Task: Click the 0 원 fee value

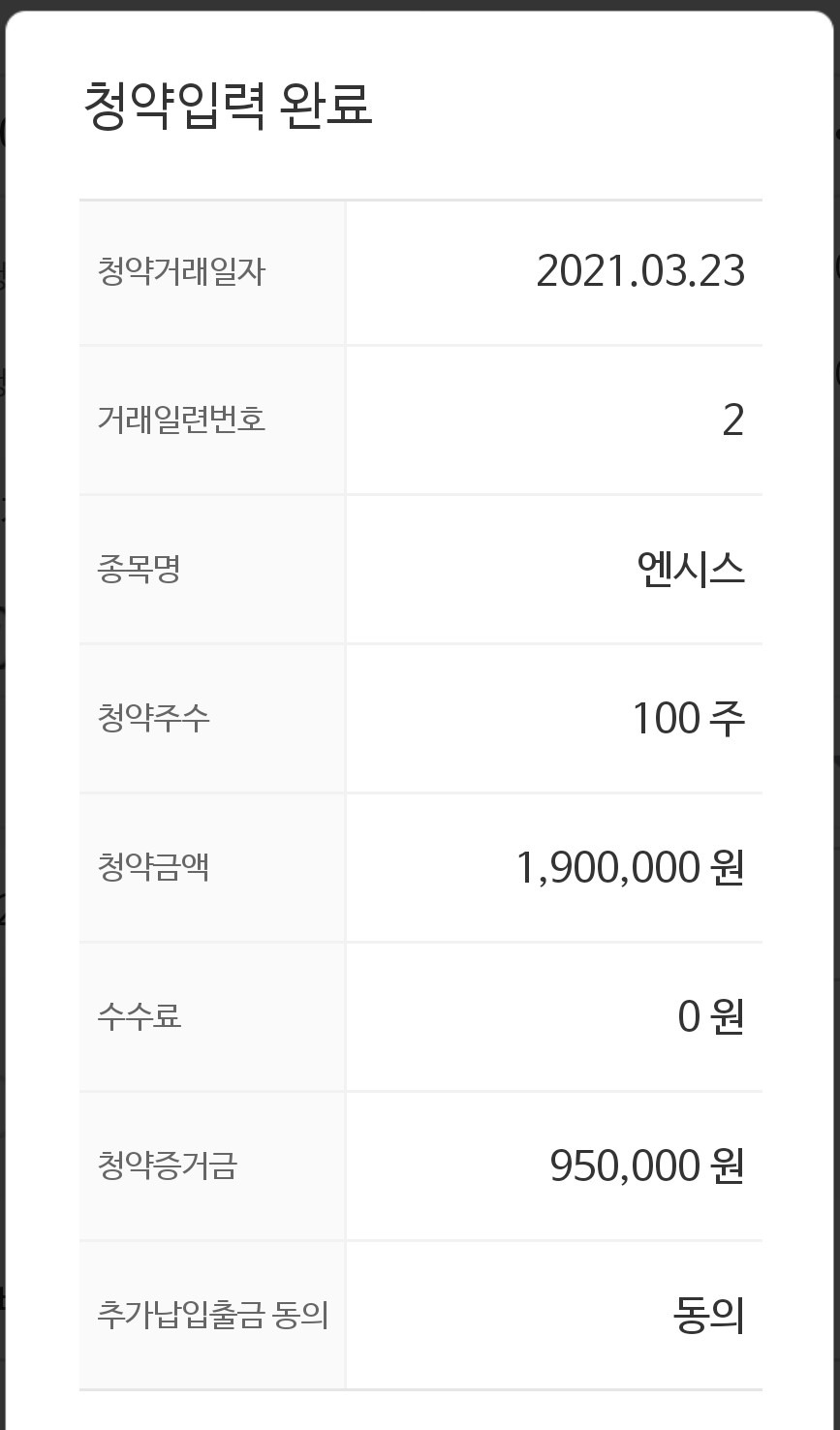Action: pyautogui.click(x=710, y=1016)
